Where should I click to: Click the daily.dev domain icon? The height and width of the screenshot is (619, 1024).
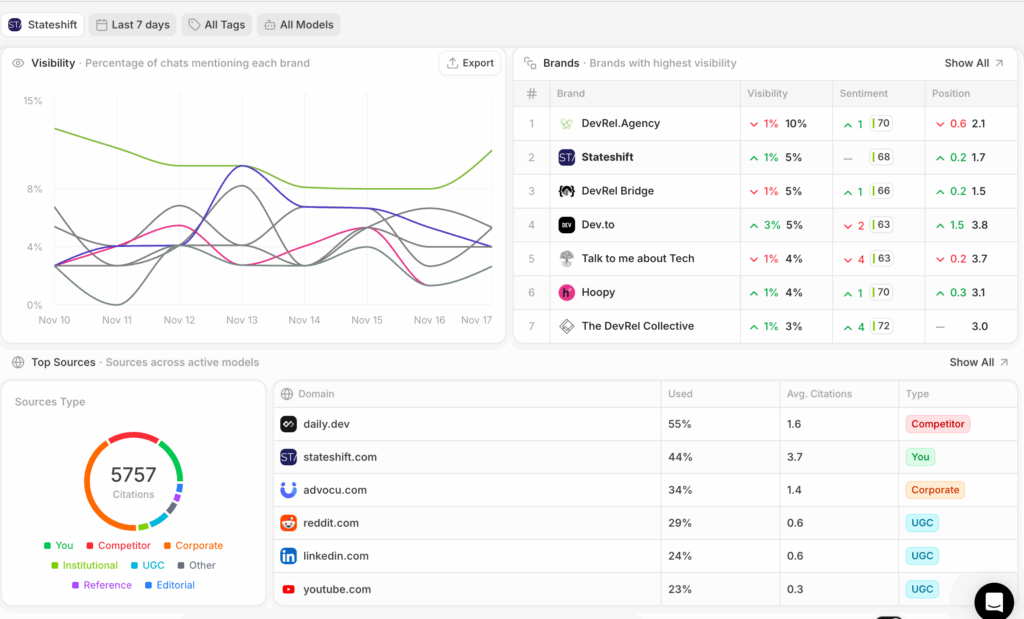click(x=286, y=424)
